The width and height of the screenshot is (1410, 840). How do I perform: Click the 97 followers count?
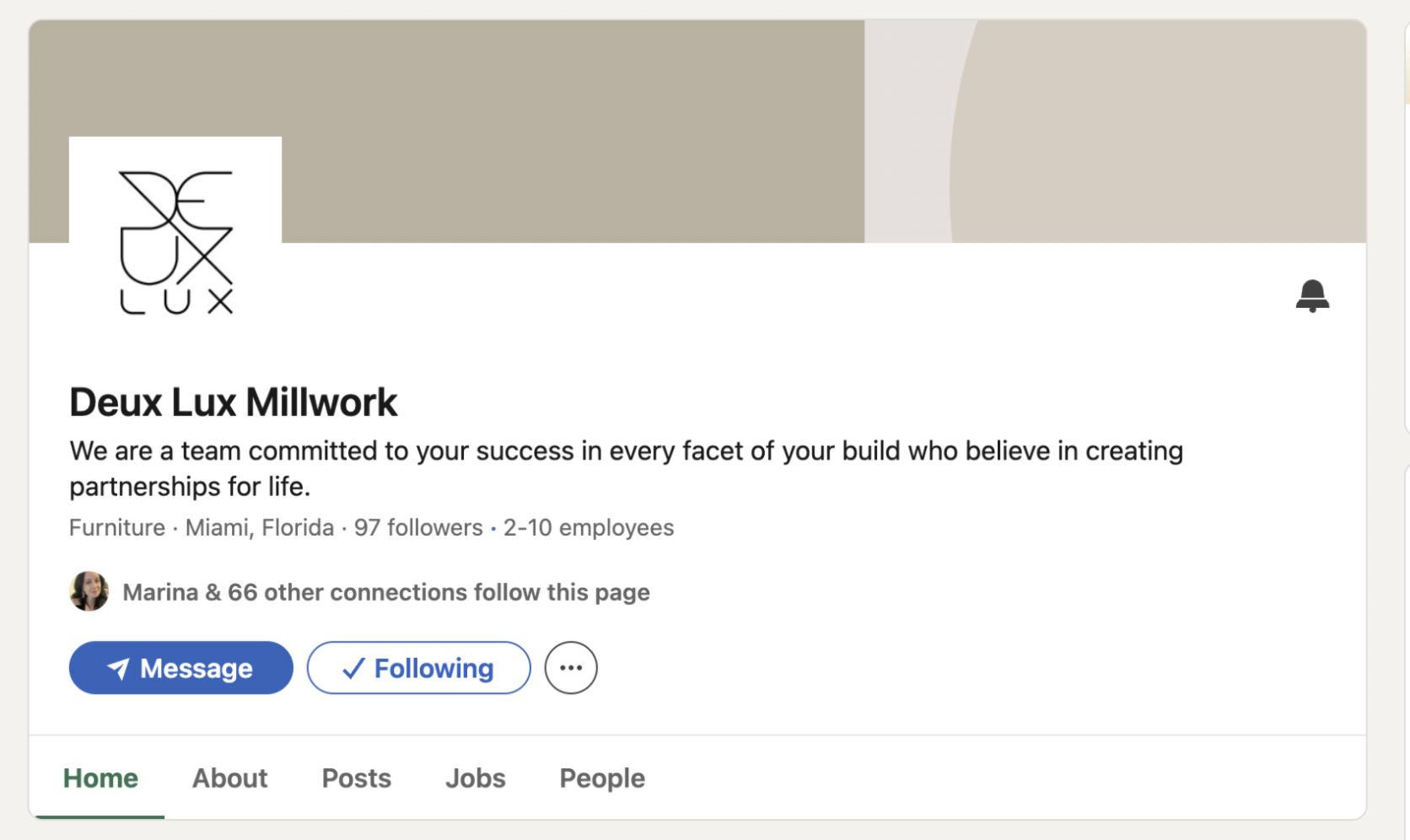418,528
